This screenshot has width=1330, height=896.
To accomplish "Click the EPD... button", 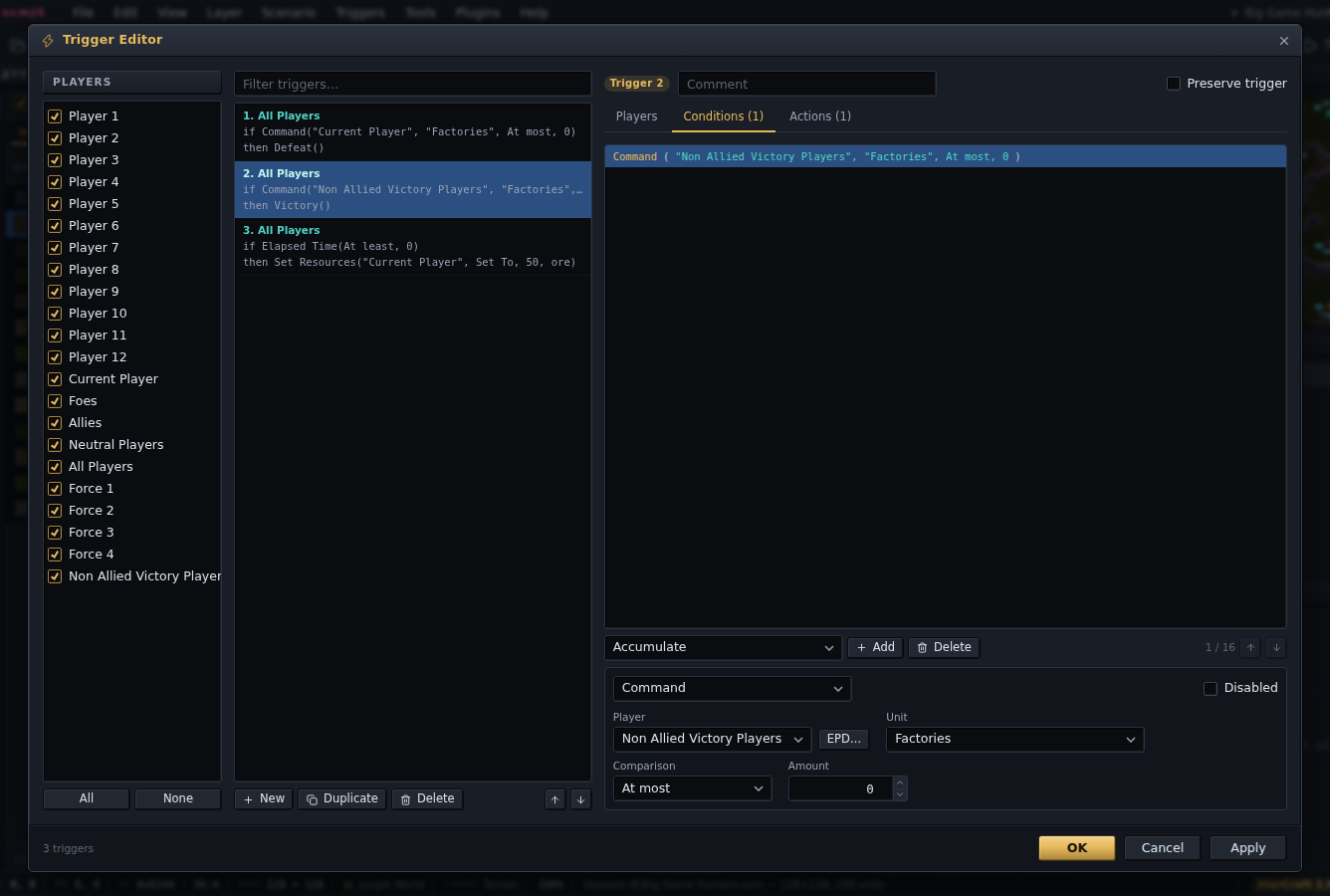I will click(x=844, y=739).
